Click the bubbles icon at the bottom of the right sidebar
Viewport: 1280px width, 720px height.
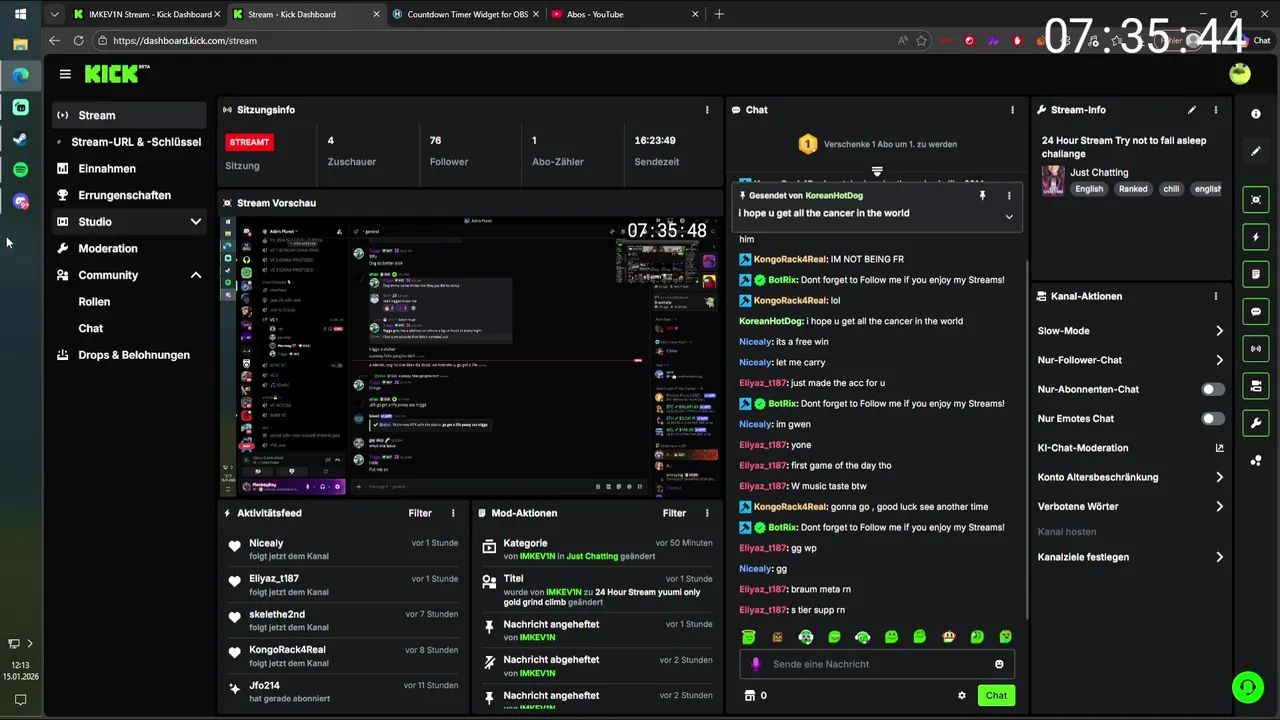click(x=1256, y=460)
